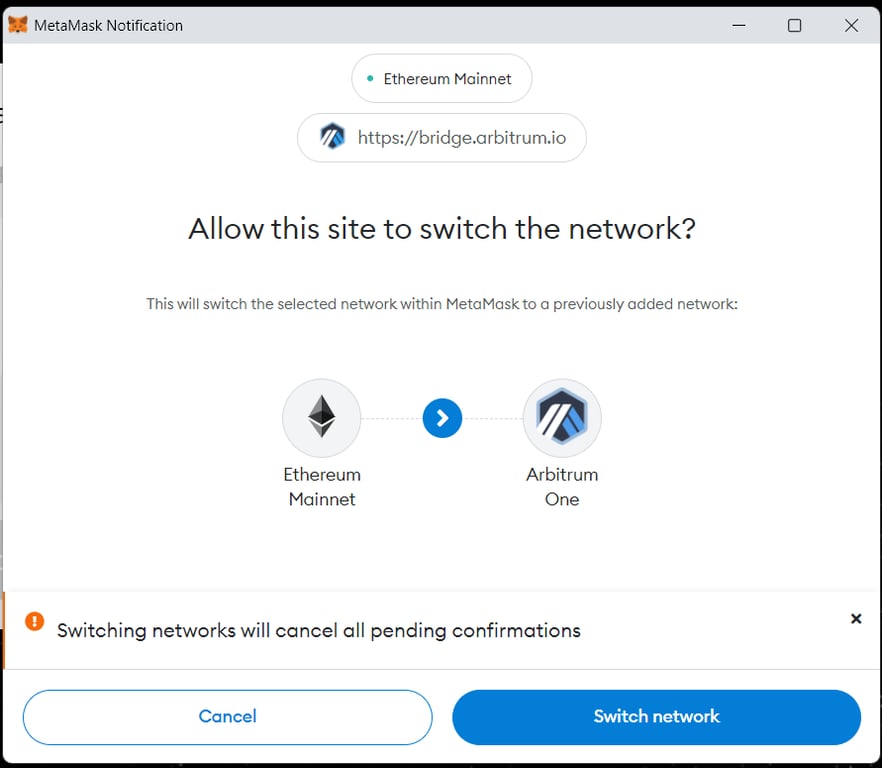
Task: Click the orange warning alert icon
Action: click(34, 620)
